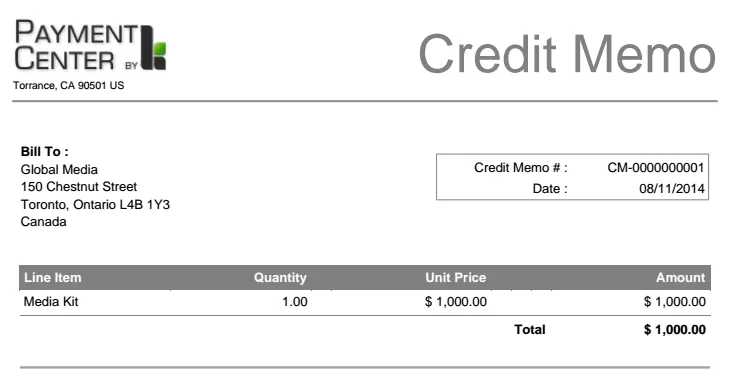This screenshot has height=378, width=730.
Task: Click the 150 Chestnut Street line
Action: (79, 187)
